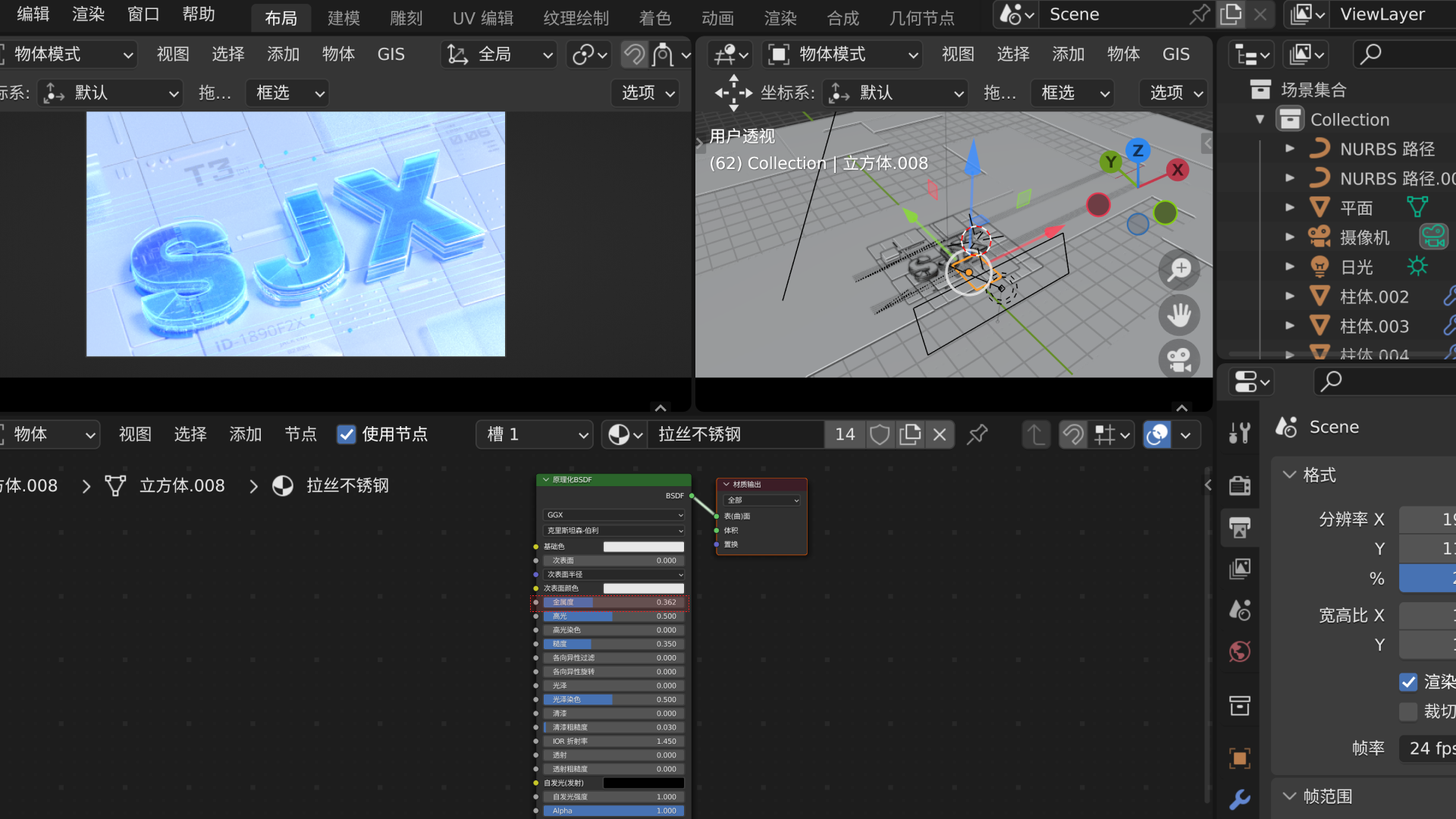Image resolution: width=1456 pixels, height=819 pixels.
Task: Enable the 使用节点 checkbox
Action: (x=347, y=434)
